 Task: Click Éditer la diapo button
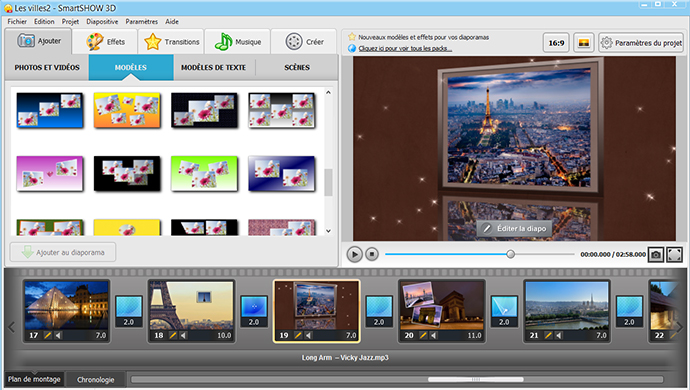(x=514, y=228)
